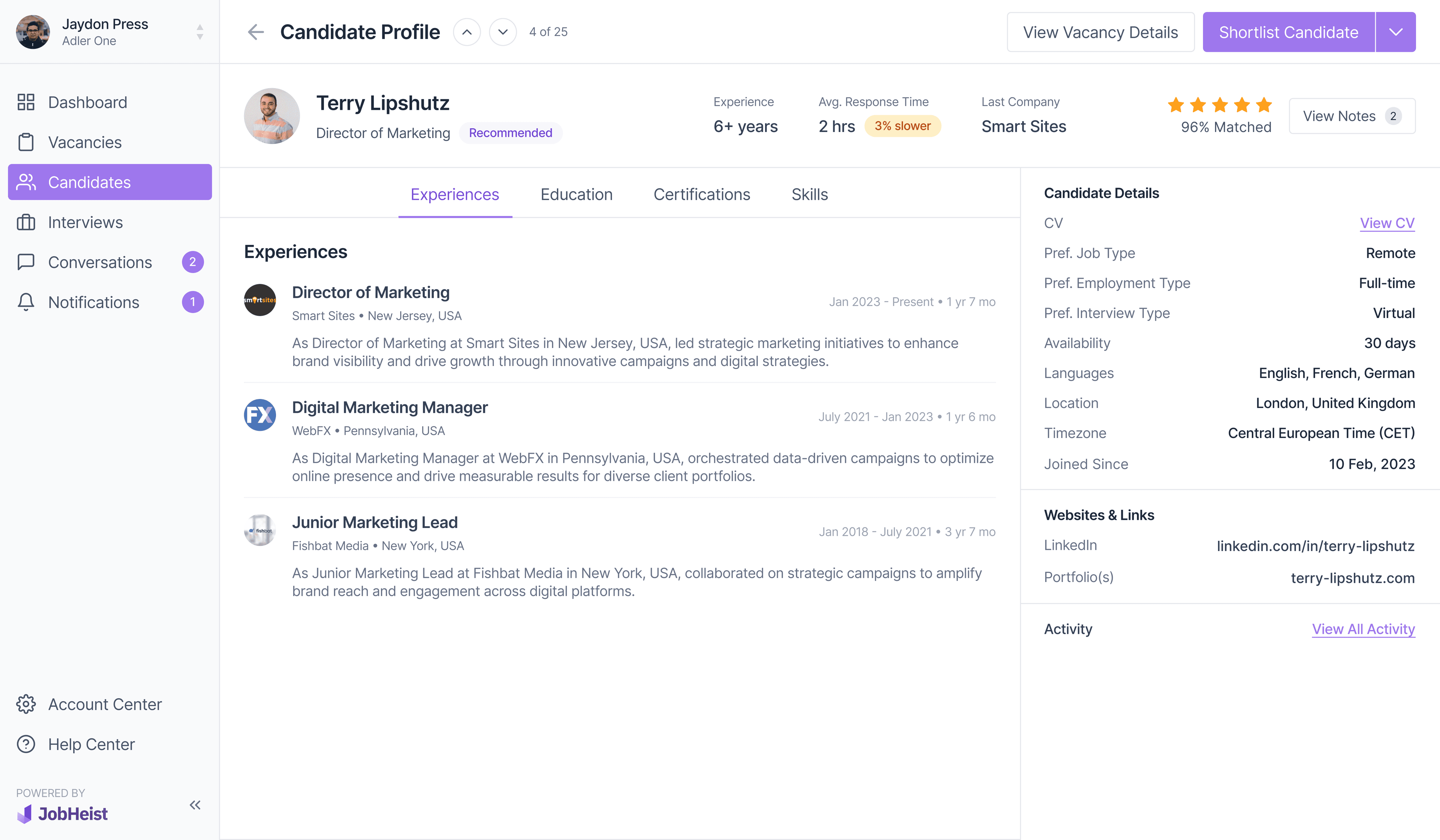Image resolution: width=1440 pixels, height=840 pixels.
Task: Click the July 2021 - Jan 2023 date range
Action: coord(875,417)
